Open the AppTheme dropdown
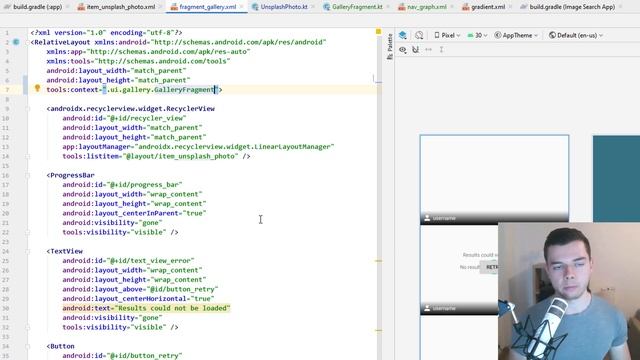The image size is (640, 360). pos(516,36)
